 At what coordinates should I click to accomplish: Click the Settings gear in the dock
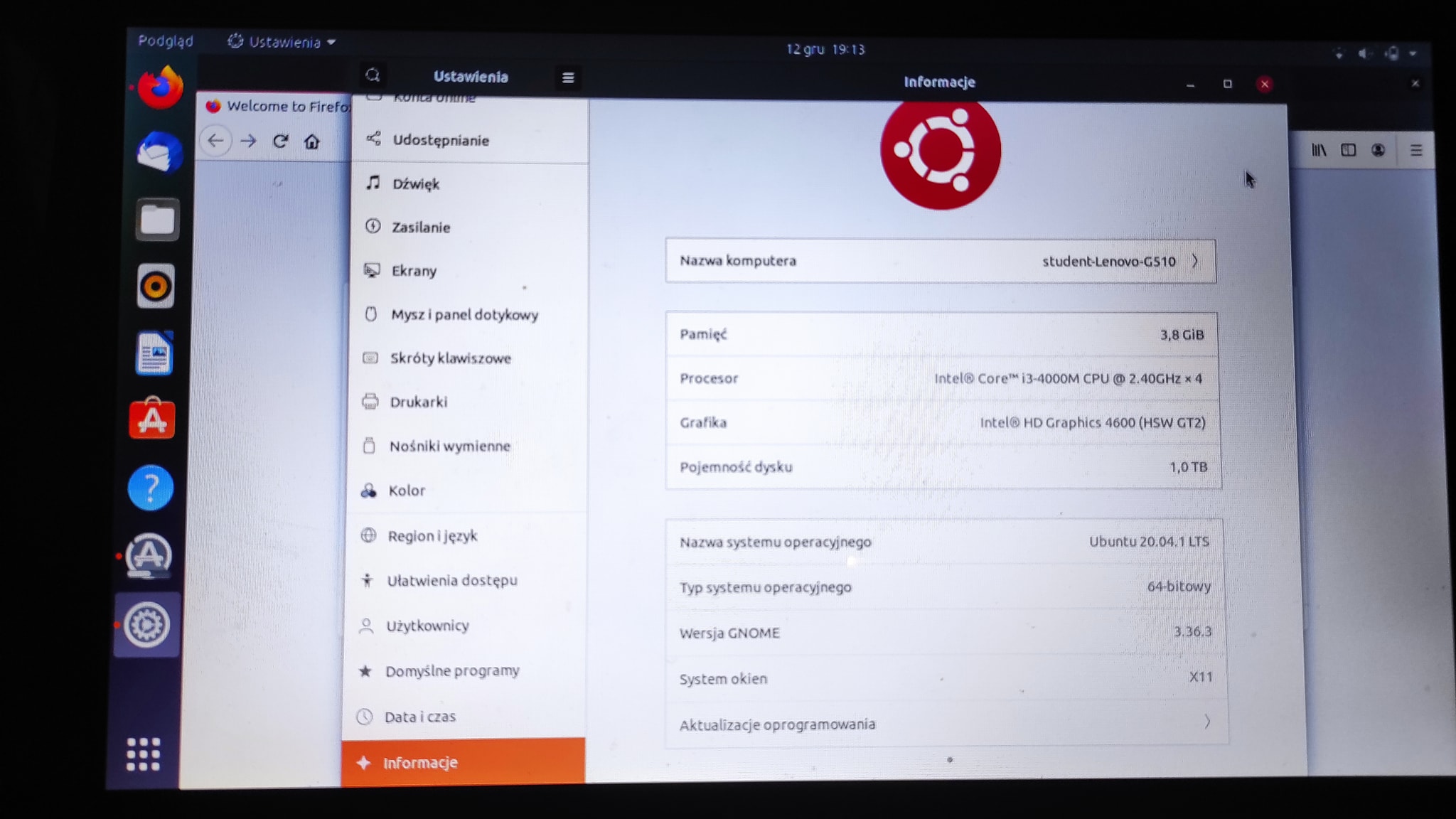(x=146, y=625)
